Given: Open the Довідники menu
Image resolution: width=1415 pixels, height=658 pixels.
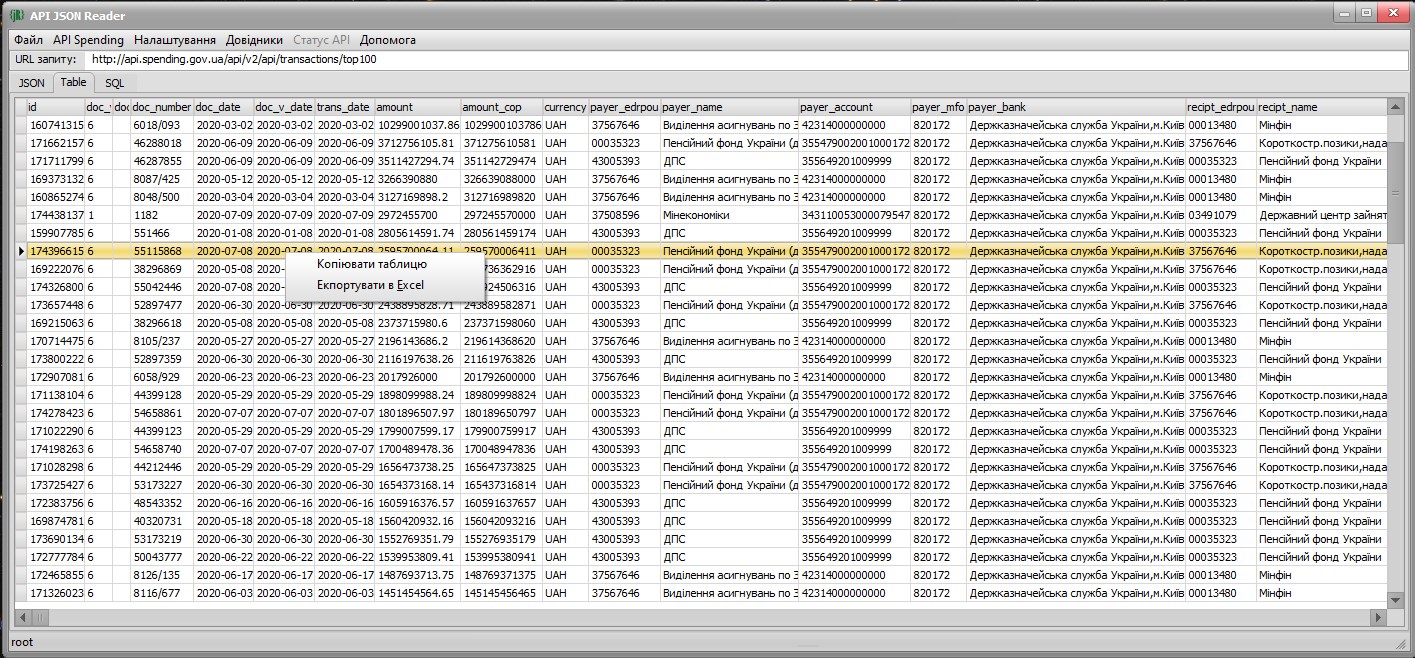Looking at the screenshot, I should [254, 40].
